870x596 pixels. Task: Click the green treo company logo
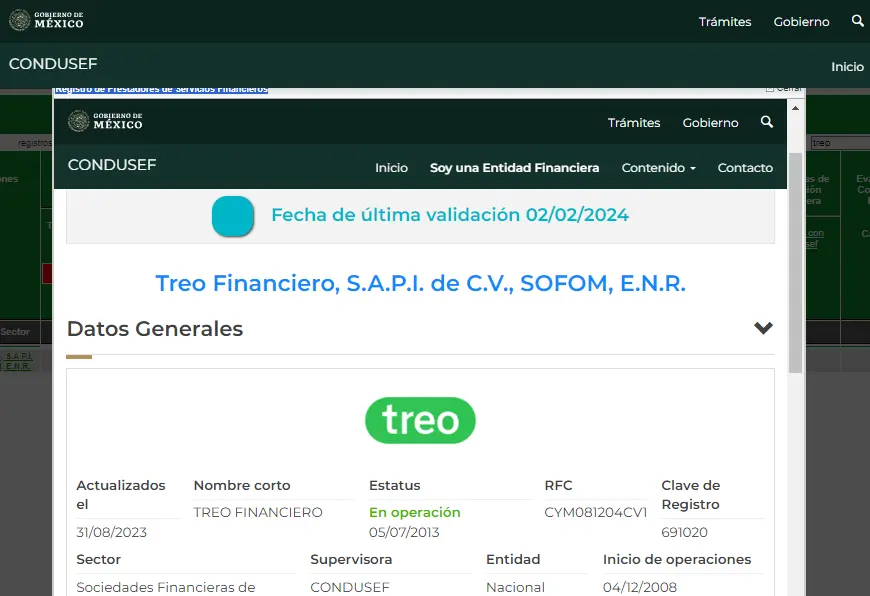click(420, 420)
